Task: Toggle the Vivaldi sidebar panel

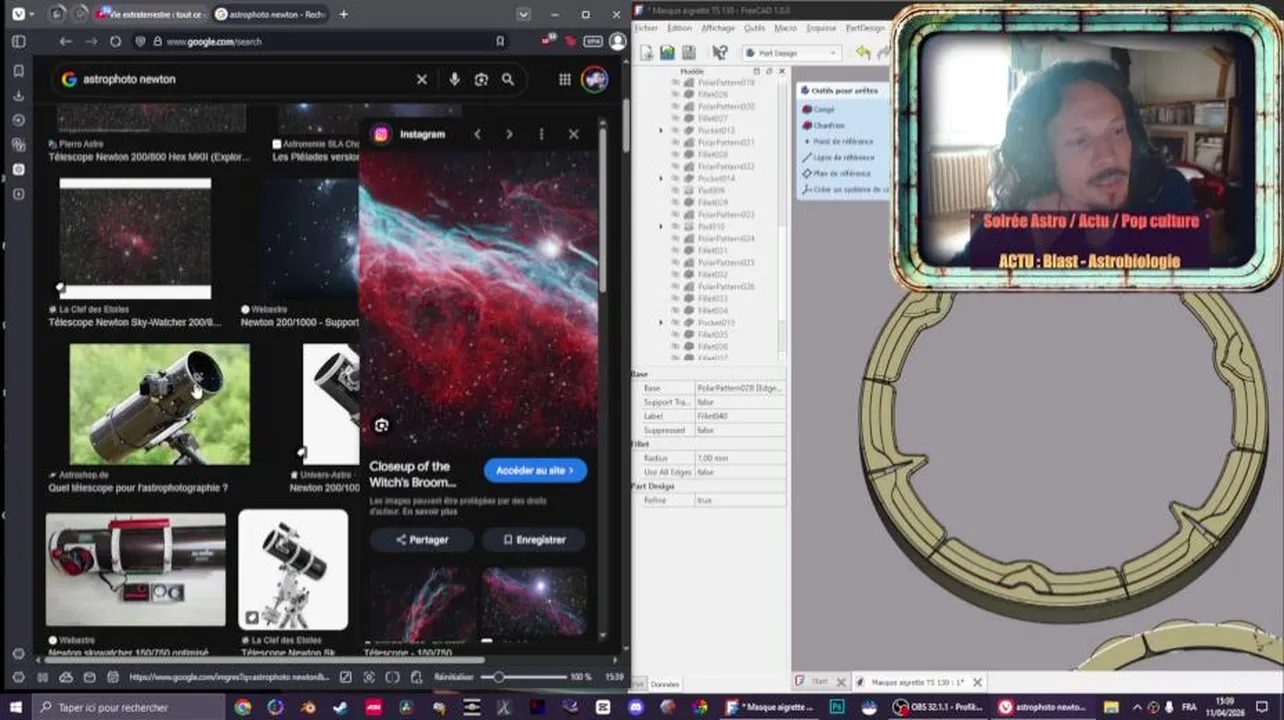Action: click(x=18, y=41)
